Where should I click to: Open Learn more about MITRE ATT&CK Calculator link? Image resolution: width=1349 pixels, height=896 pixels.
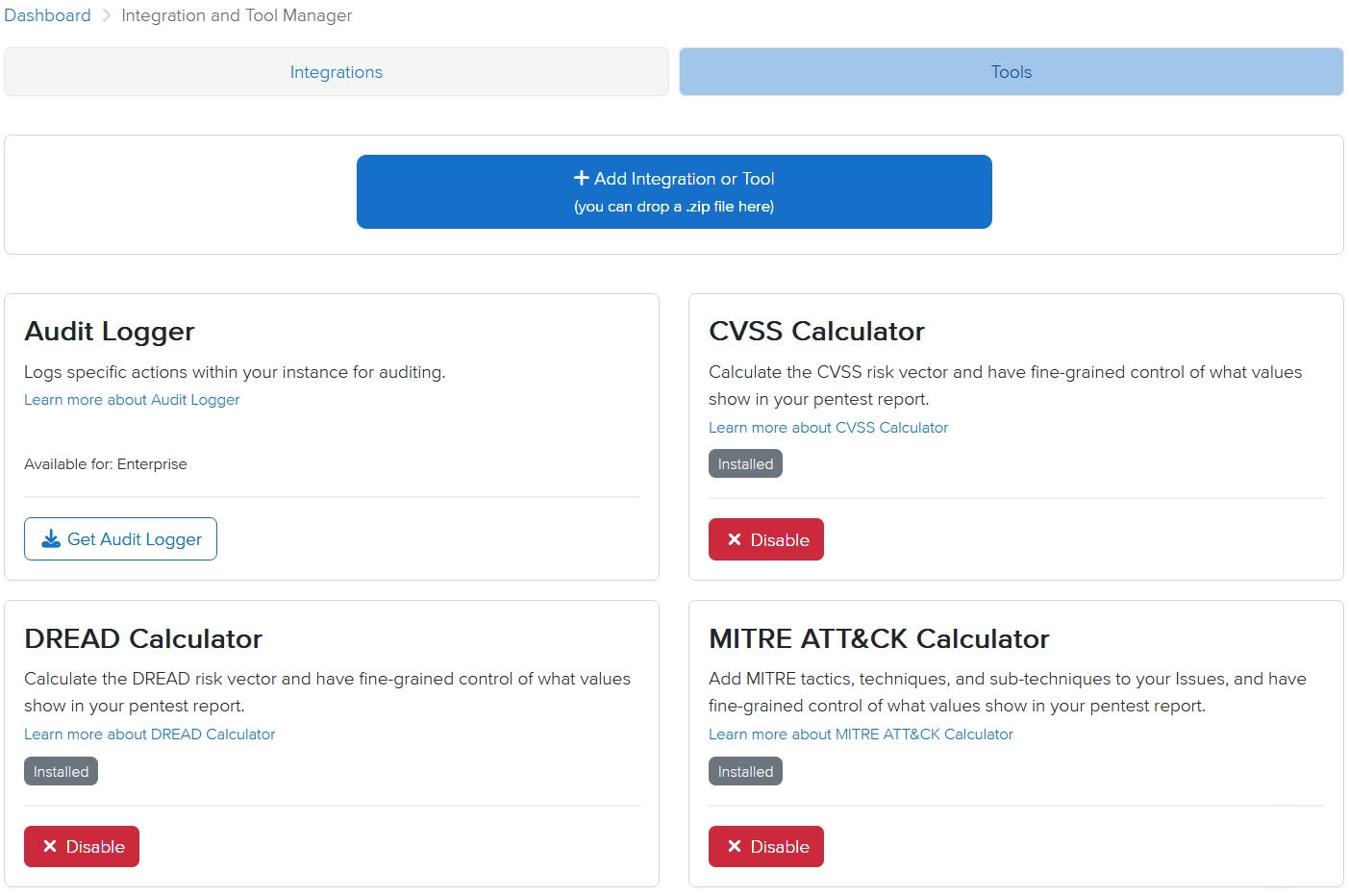861,734
